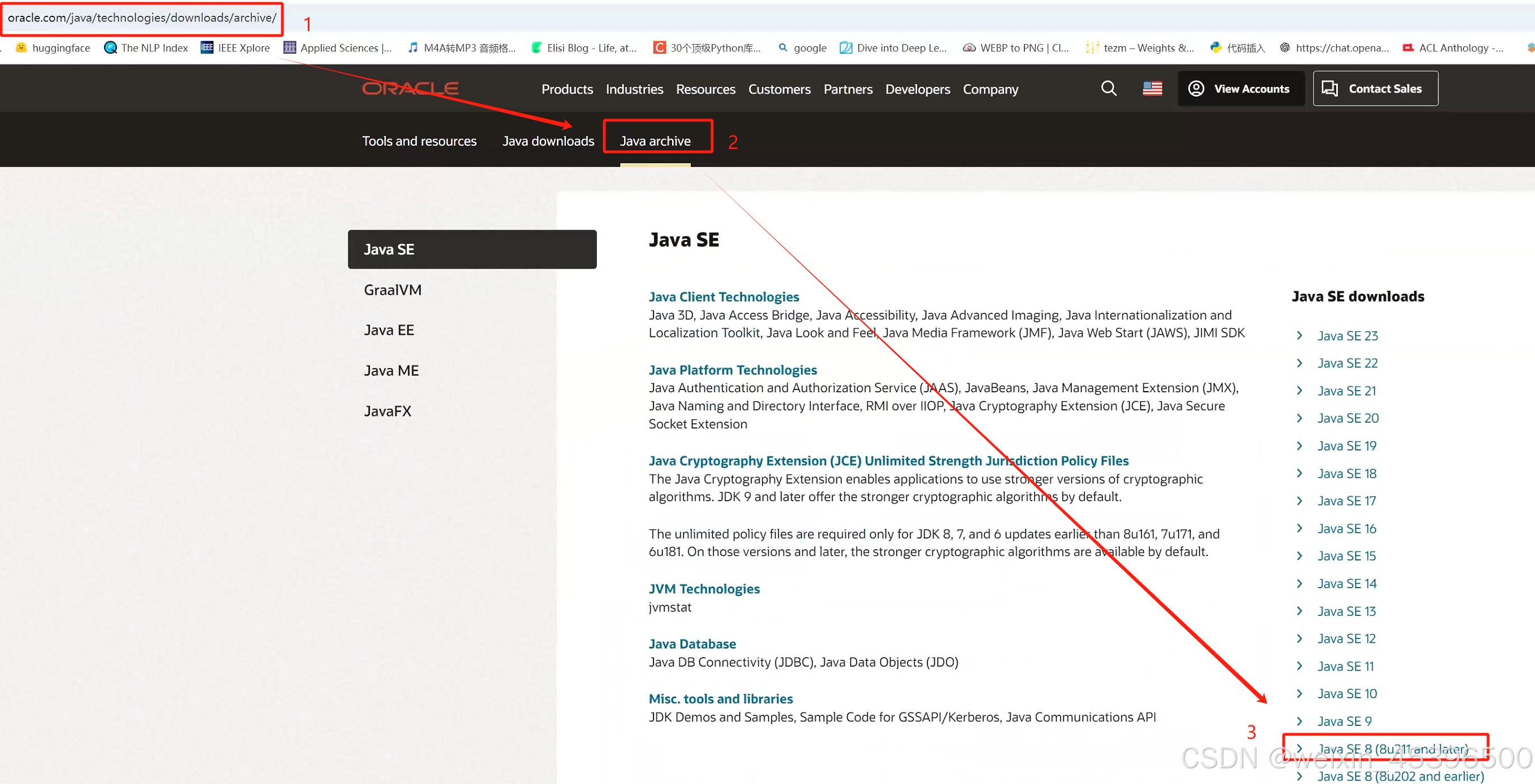The height and width of the screenshot is (784, 1535).
Task: Open Java SE 8 (8u211 and later)
Action: tap(1392, 749)
